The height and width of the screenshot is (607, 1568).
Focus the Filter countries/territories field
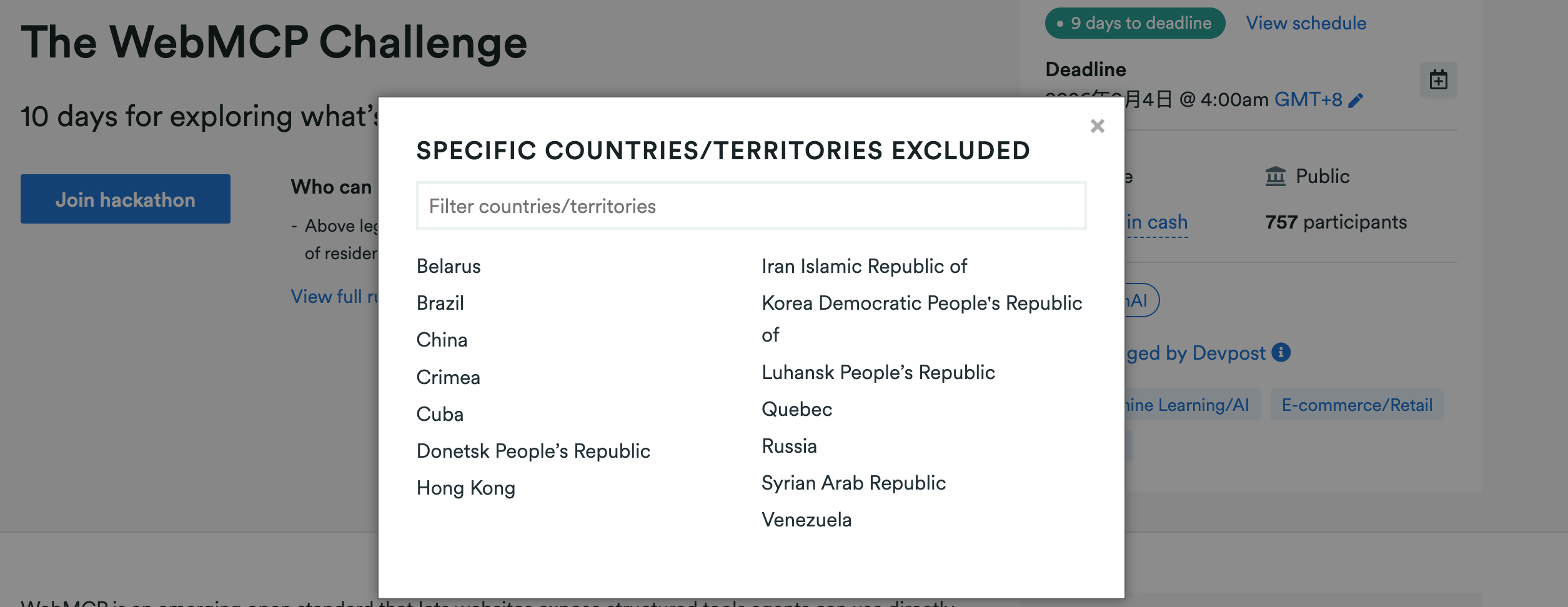(751, 205)
